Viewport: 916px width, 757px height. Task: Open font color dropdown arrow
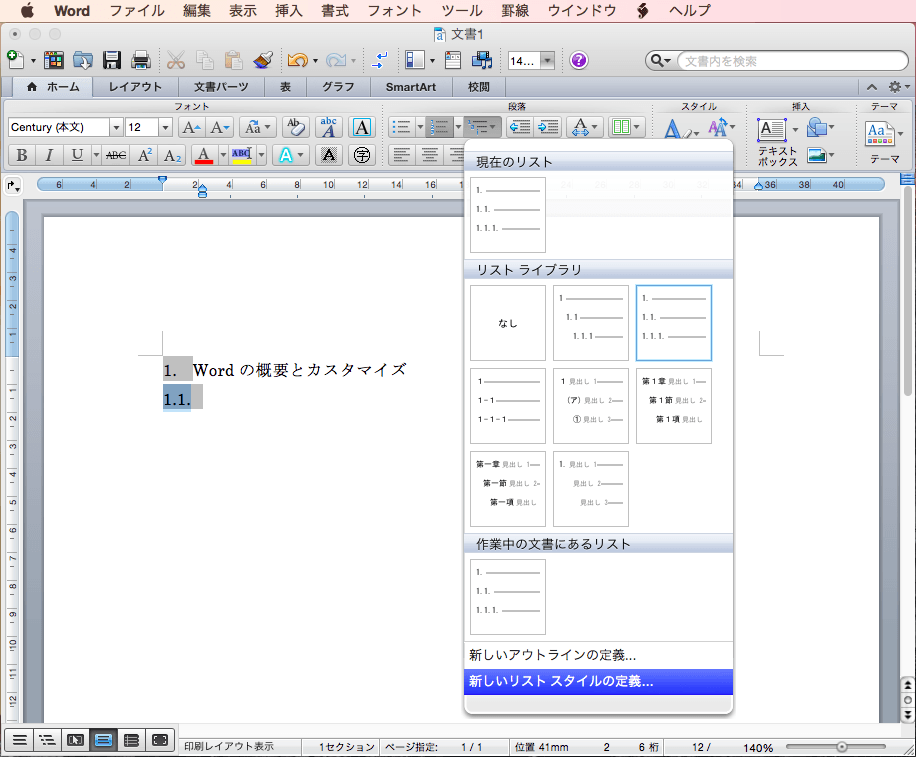pyautogui.click(x=223, y=155)
